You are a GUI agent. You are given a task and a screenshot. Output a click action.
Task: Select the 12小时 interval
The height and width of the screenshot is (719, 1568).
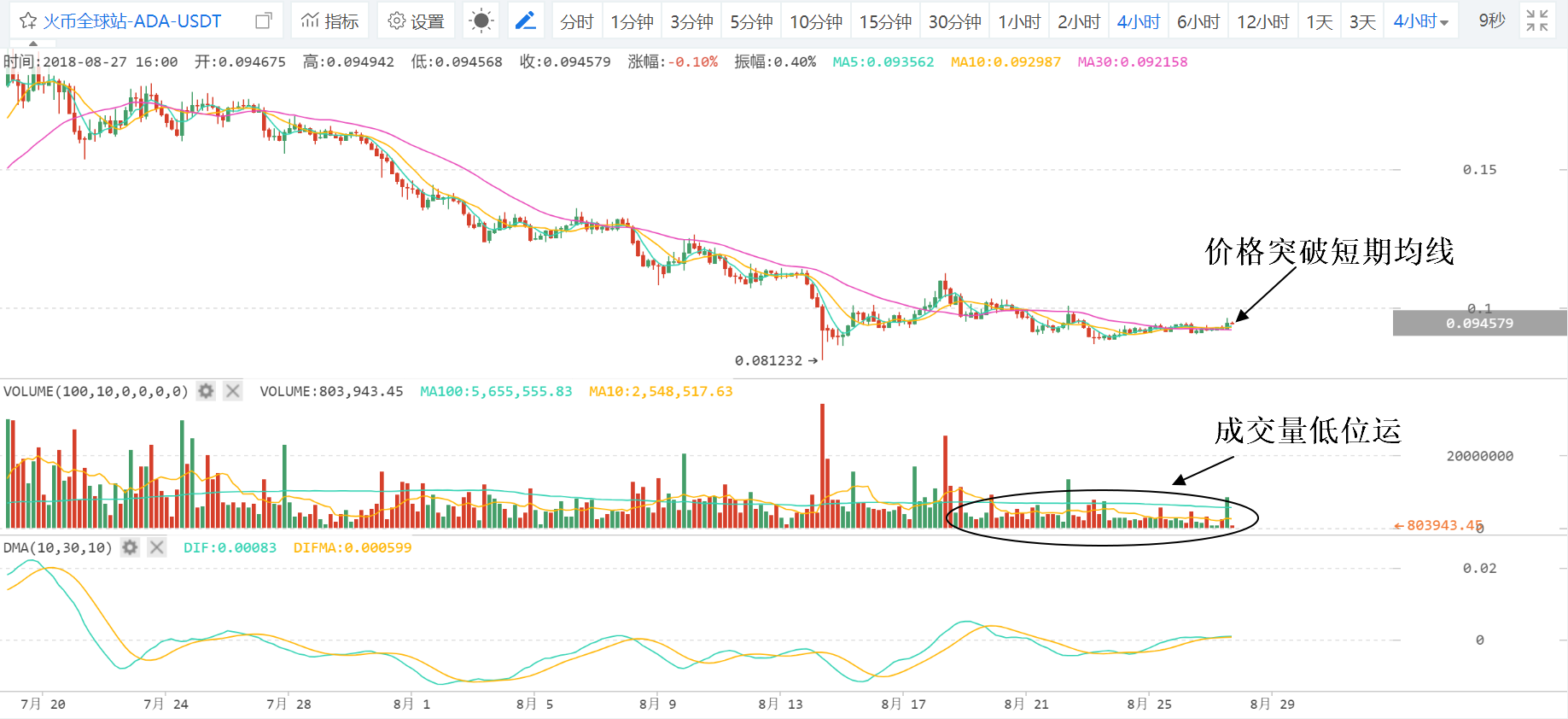click(1263, 21)
